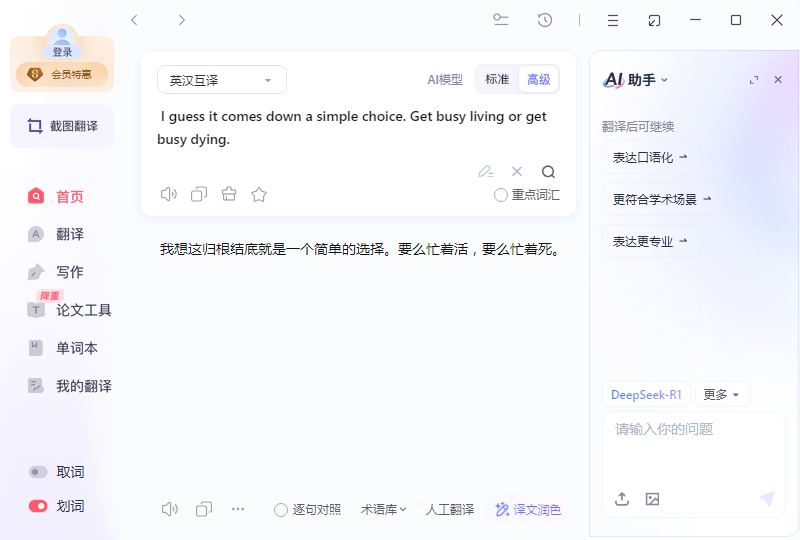Start screenshot translation
Viewport: 800px width, 540px height.
point(62,126)
